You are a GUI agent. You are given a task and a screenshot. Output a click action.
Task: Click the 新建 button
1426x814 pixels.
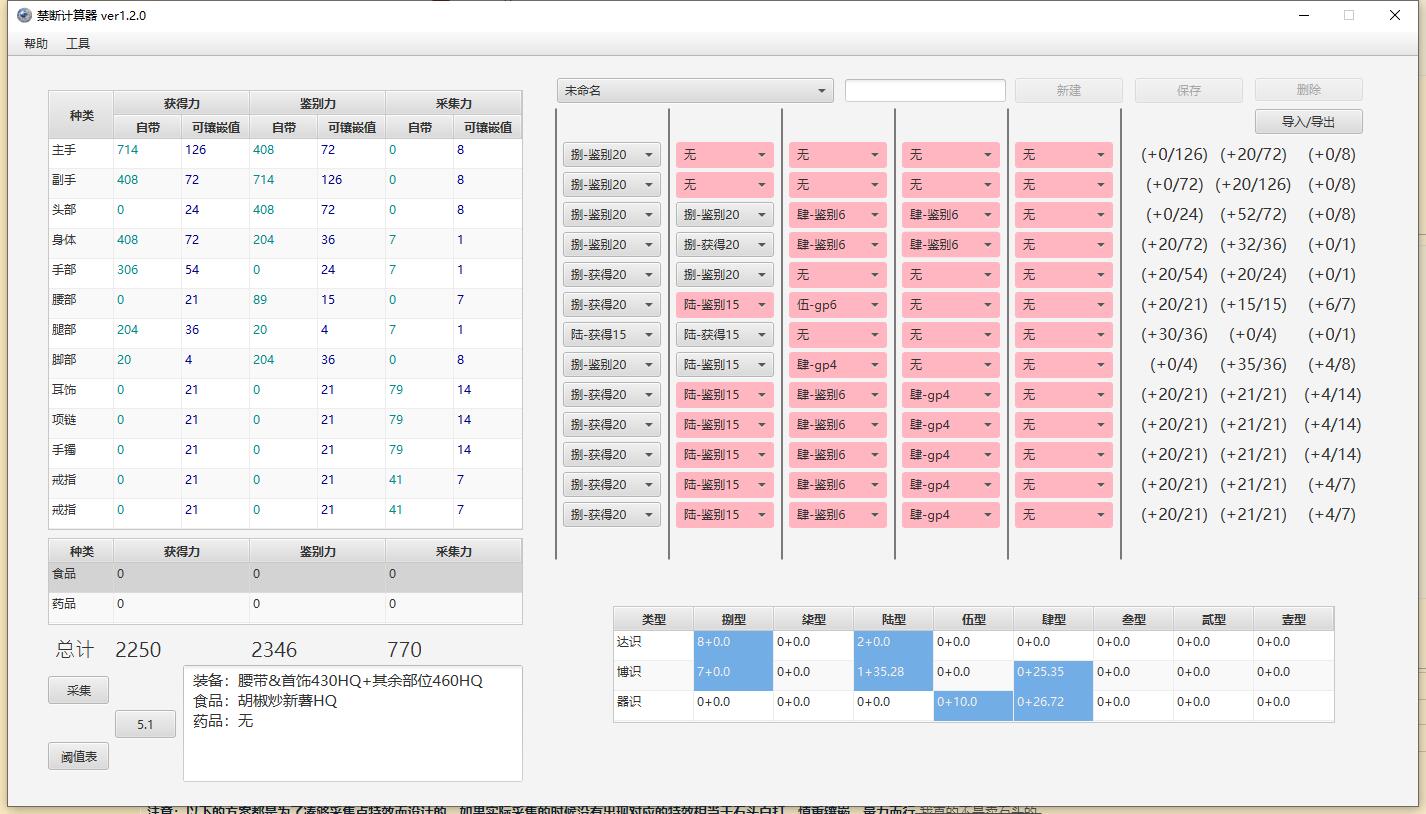click(1067, 90)
